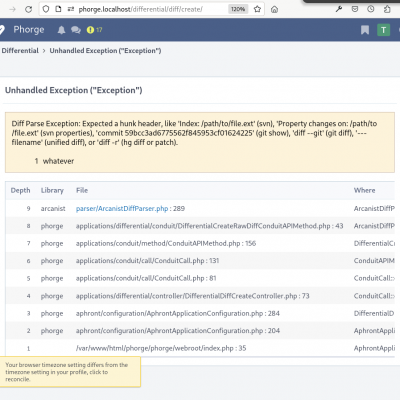Click the 120% zoom level indicator
Viewport: 400px width, 400px height.
[x=238, y=9]
